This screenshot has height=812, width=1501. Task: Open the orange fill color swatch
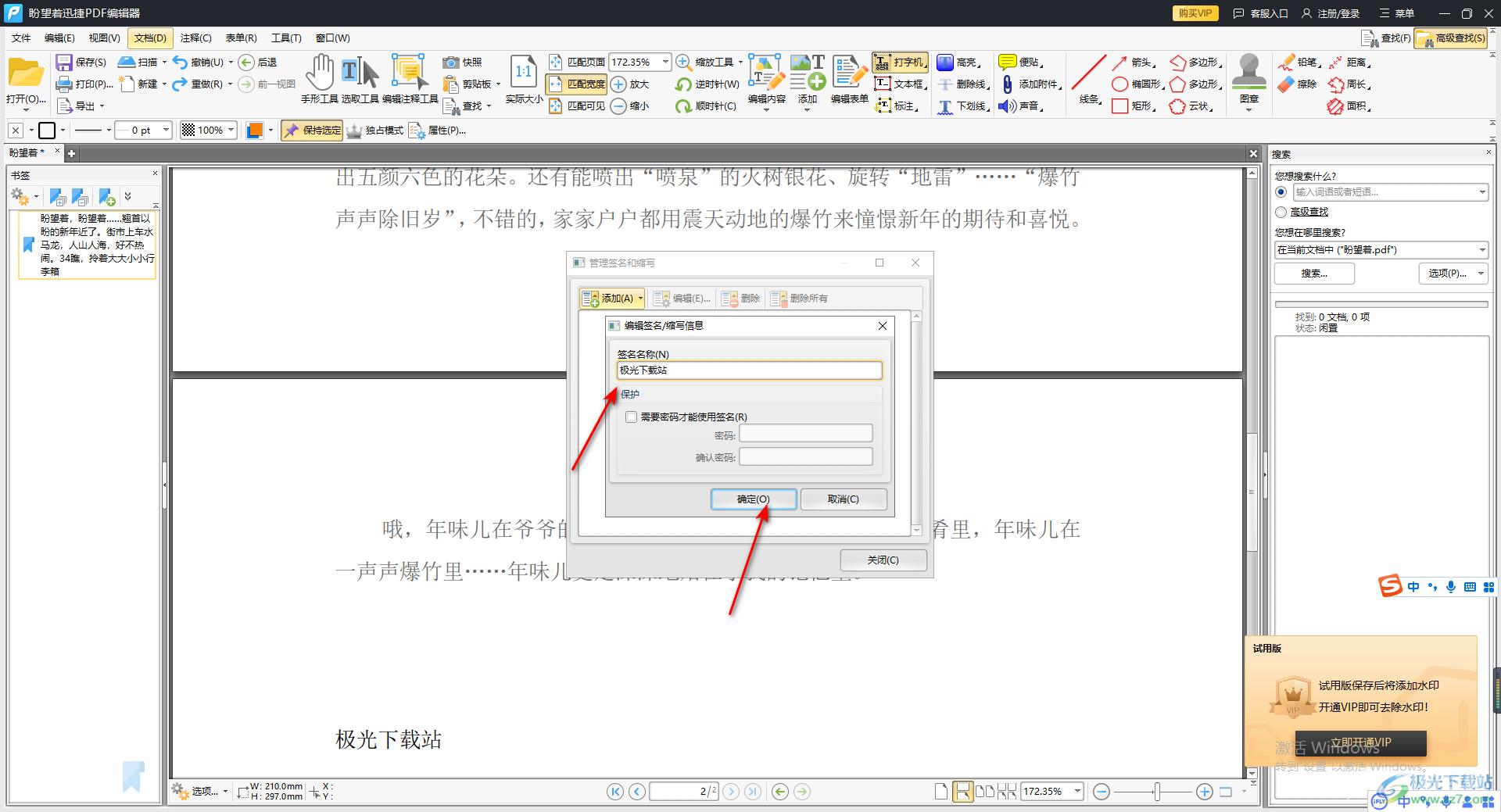coord(254,131)
